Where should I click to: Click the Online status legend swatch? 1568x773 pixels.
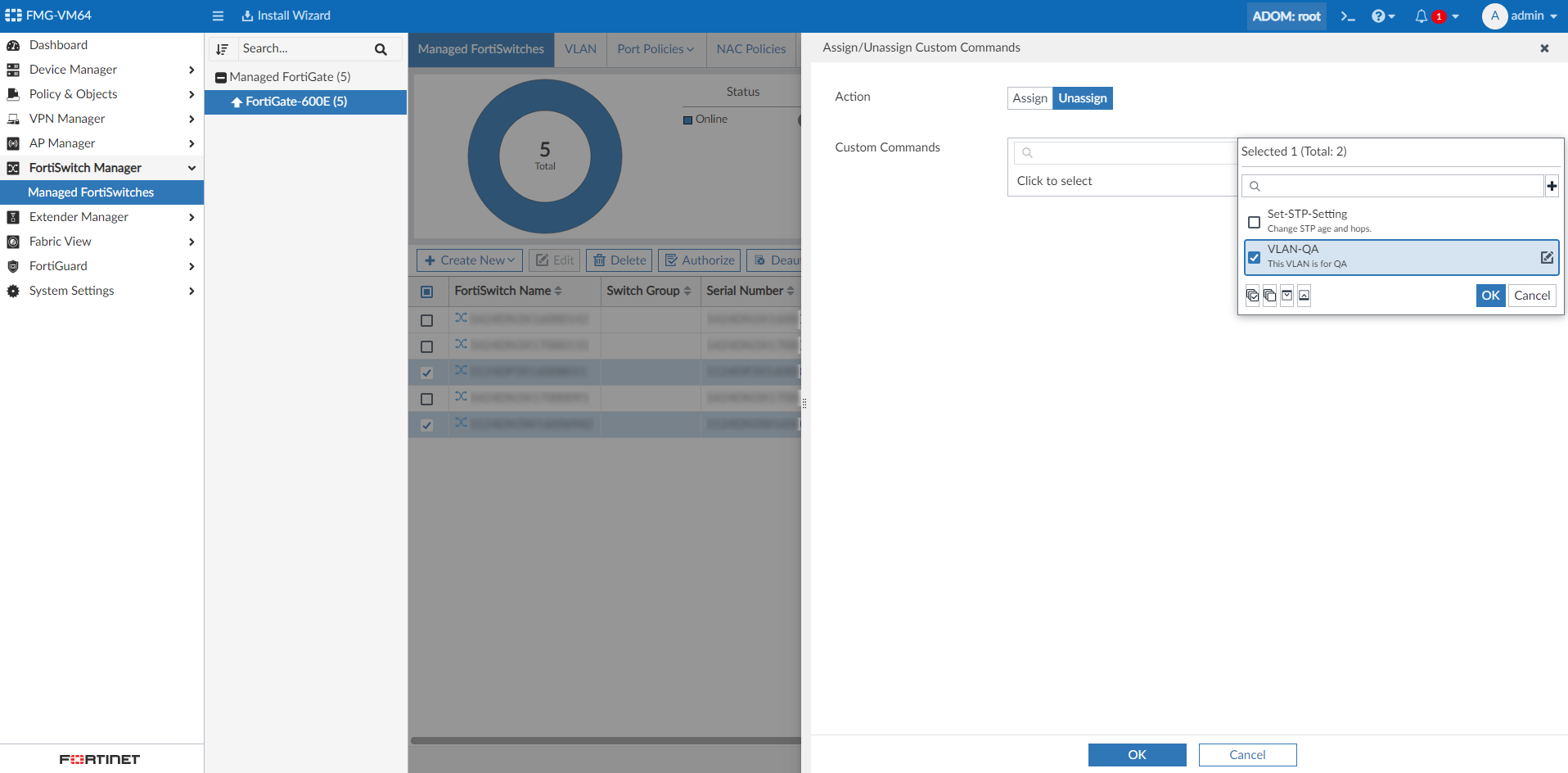pos(687,120)
